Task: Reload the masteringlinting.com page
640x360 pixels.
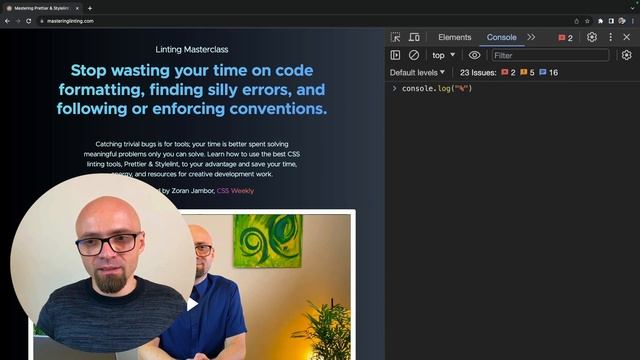Action: click(x=29, y=21)
